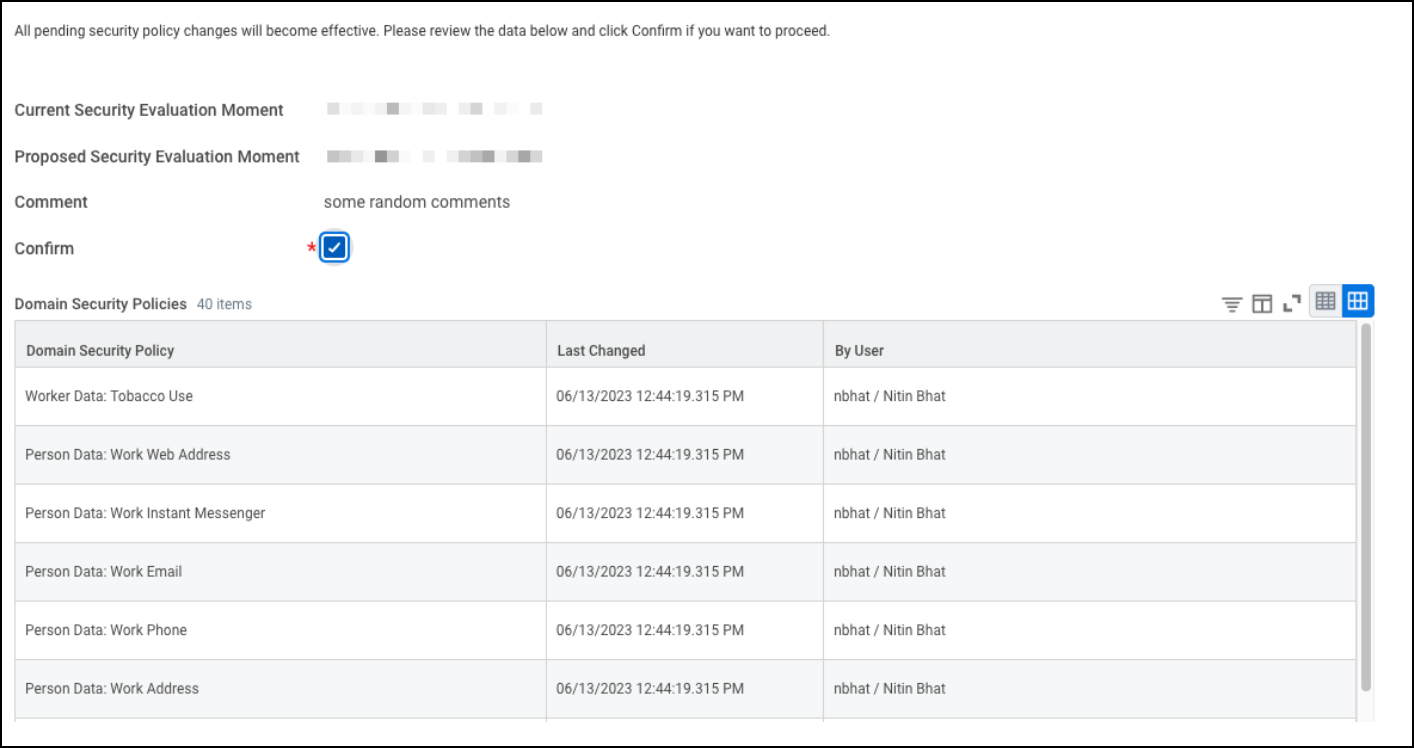Open the table filter options
The height and width of the screenshot is (748, 1414).
coord(1231,301)
